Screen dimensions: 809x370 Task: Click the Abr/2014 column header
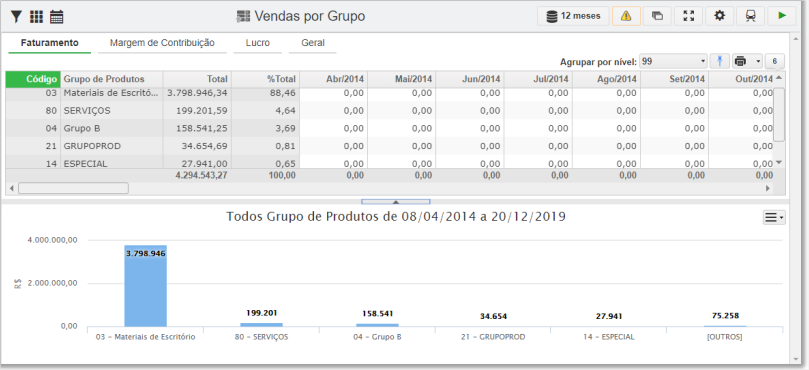[334, 79]
